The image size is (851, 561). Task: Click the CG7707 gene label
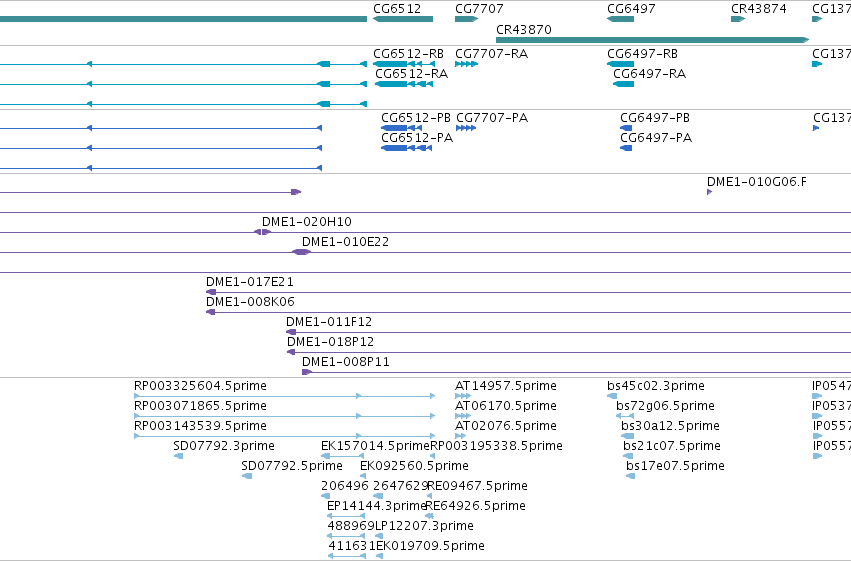479,9
